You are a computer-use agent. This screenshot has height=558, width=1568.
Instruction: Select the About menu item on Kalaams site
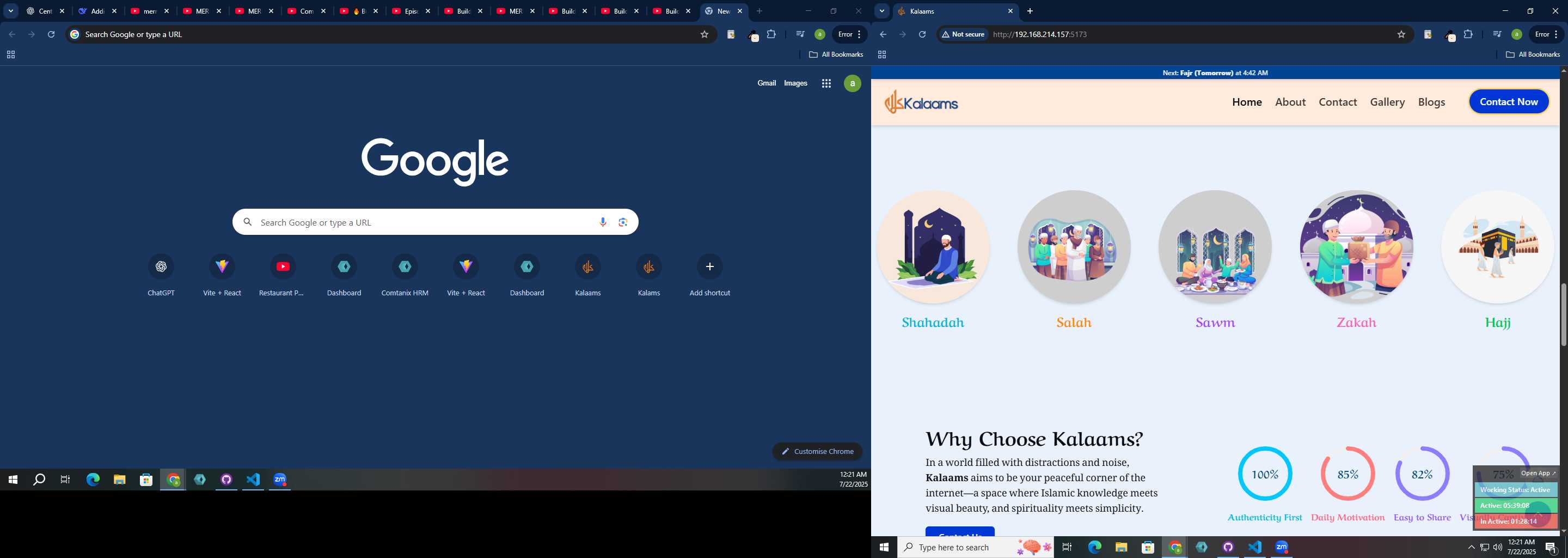1290,102
